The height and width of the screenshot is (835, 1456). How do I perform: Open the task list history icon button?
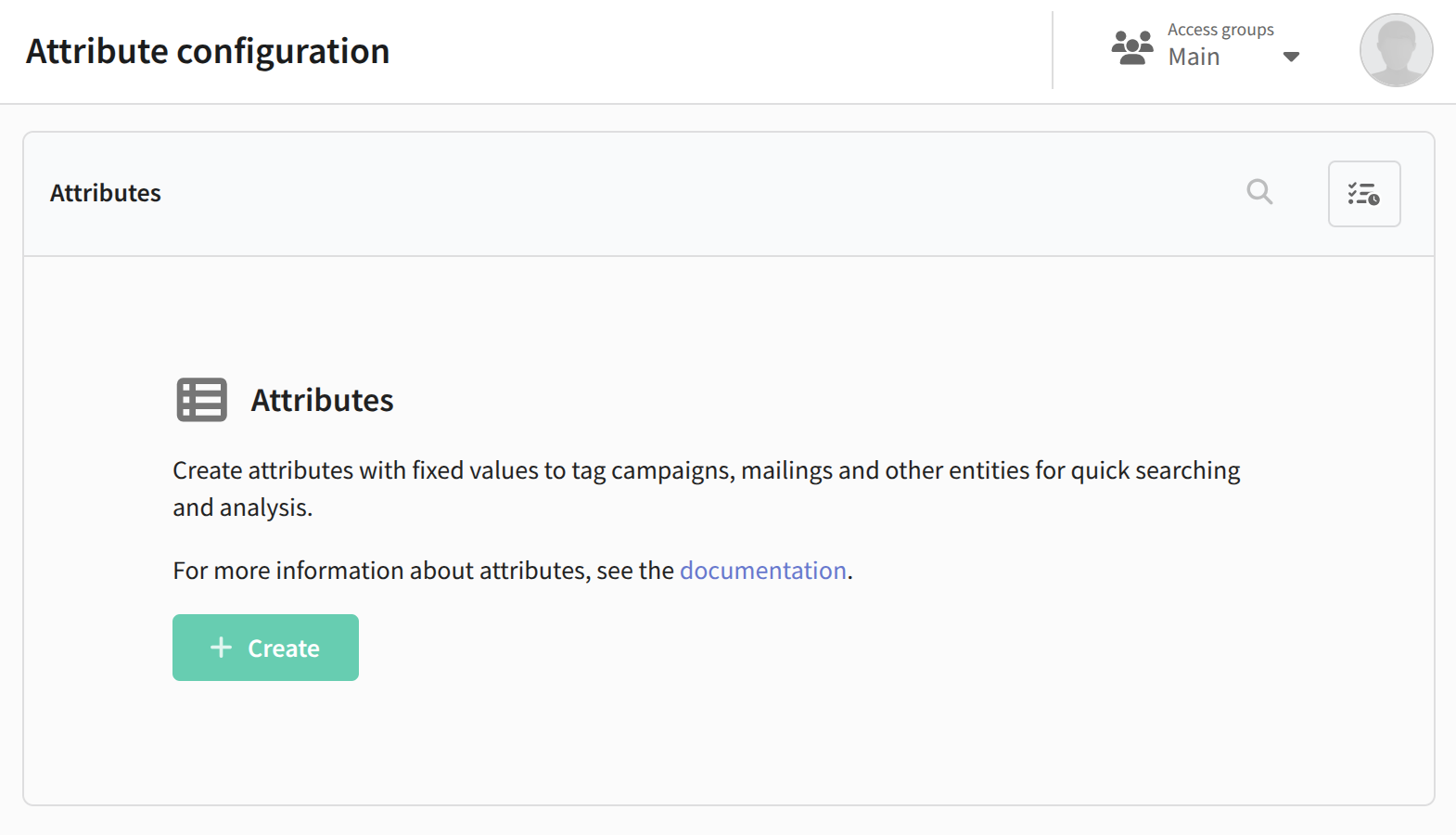tap(1363, 194)
